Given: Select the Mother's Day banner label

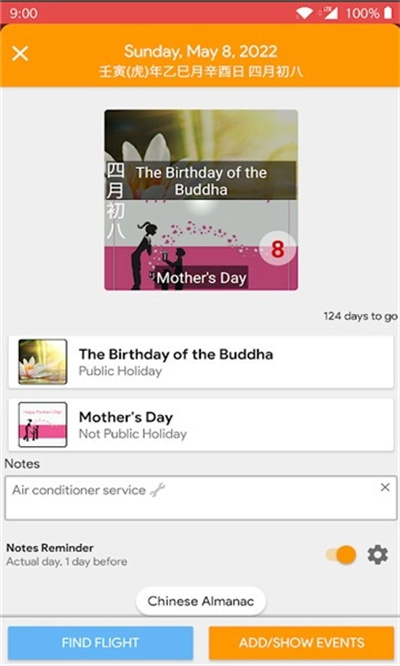Looking at the screenshot, I should 201,278.
